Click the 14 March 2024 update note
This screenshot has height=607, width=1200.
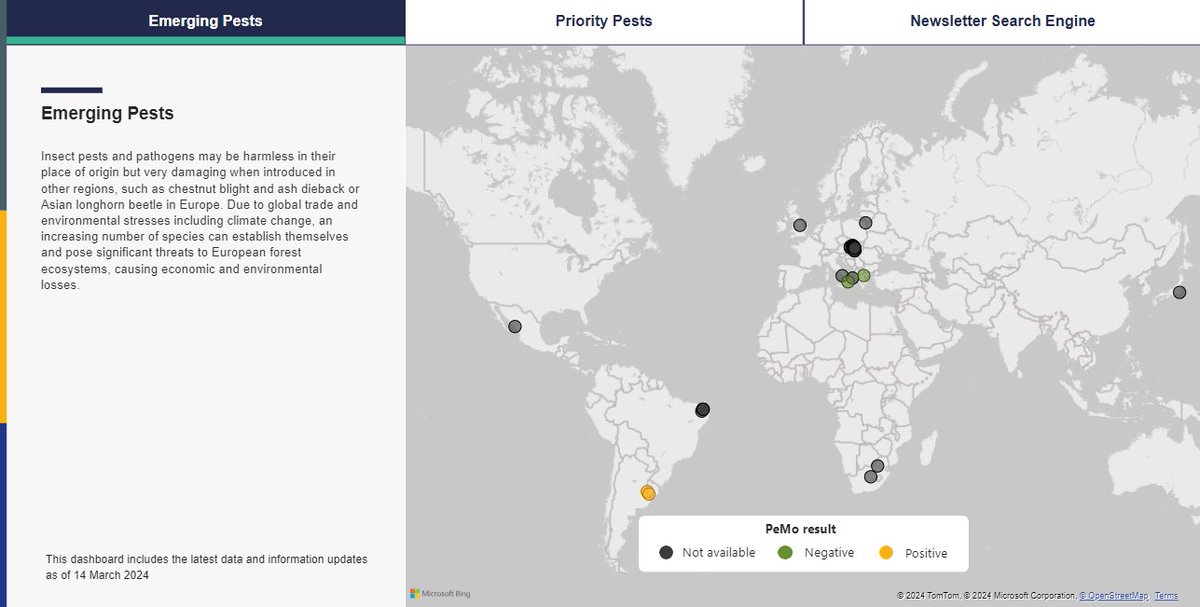tap(207, 566)
